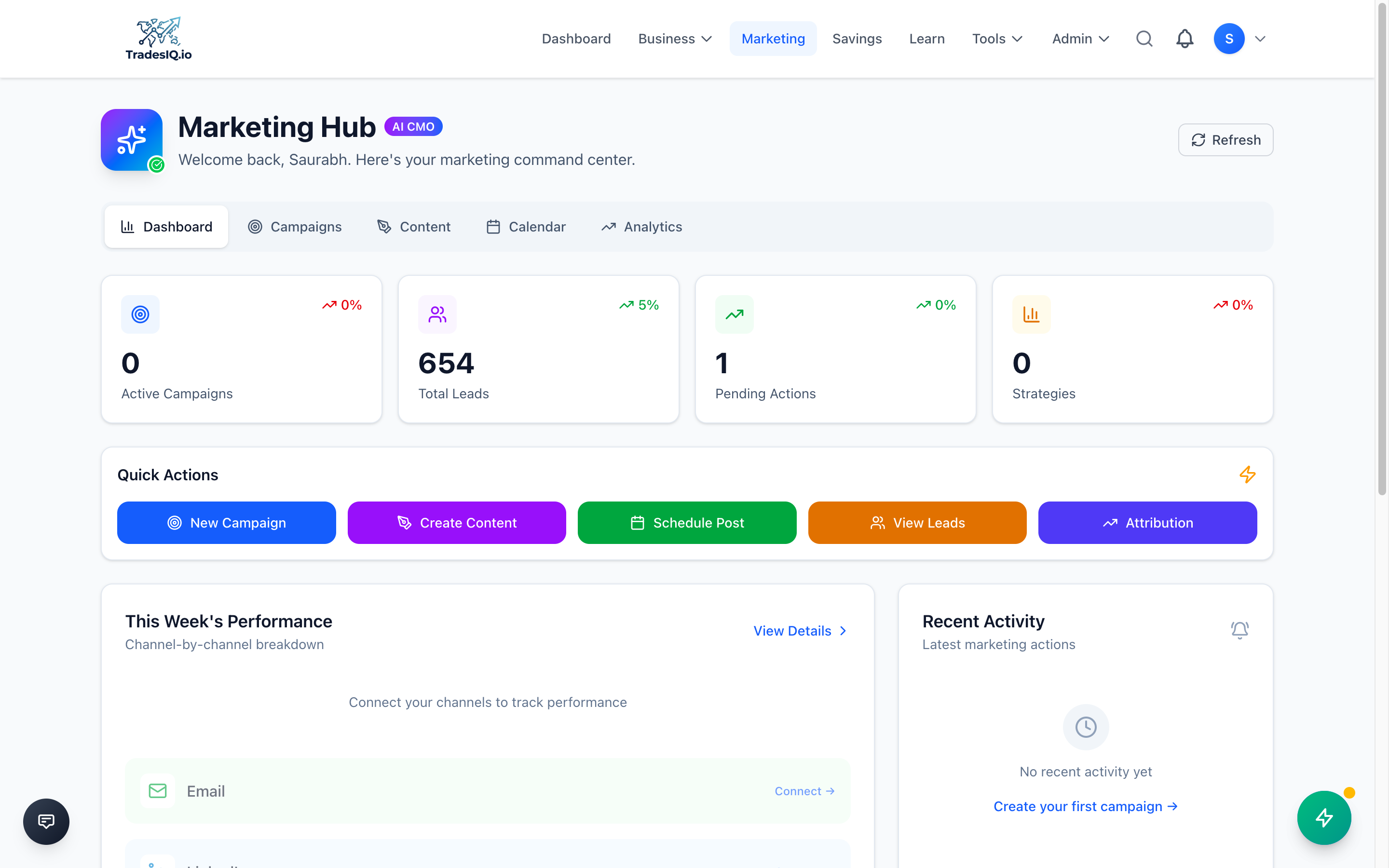Open the green lightning floating button
This screenshot has height=868, width=1389.
tap(1324, 817)
